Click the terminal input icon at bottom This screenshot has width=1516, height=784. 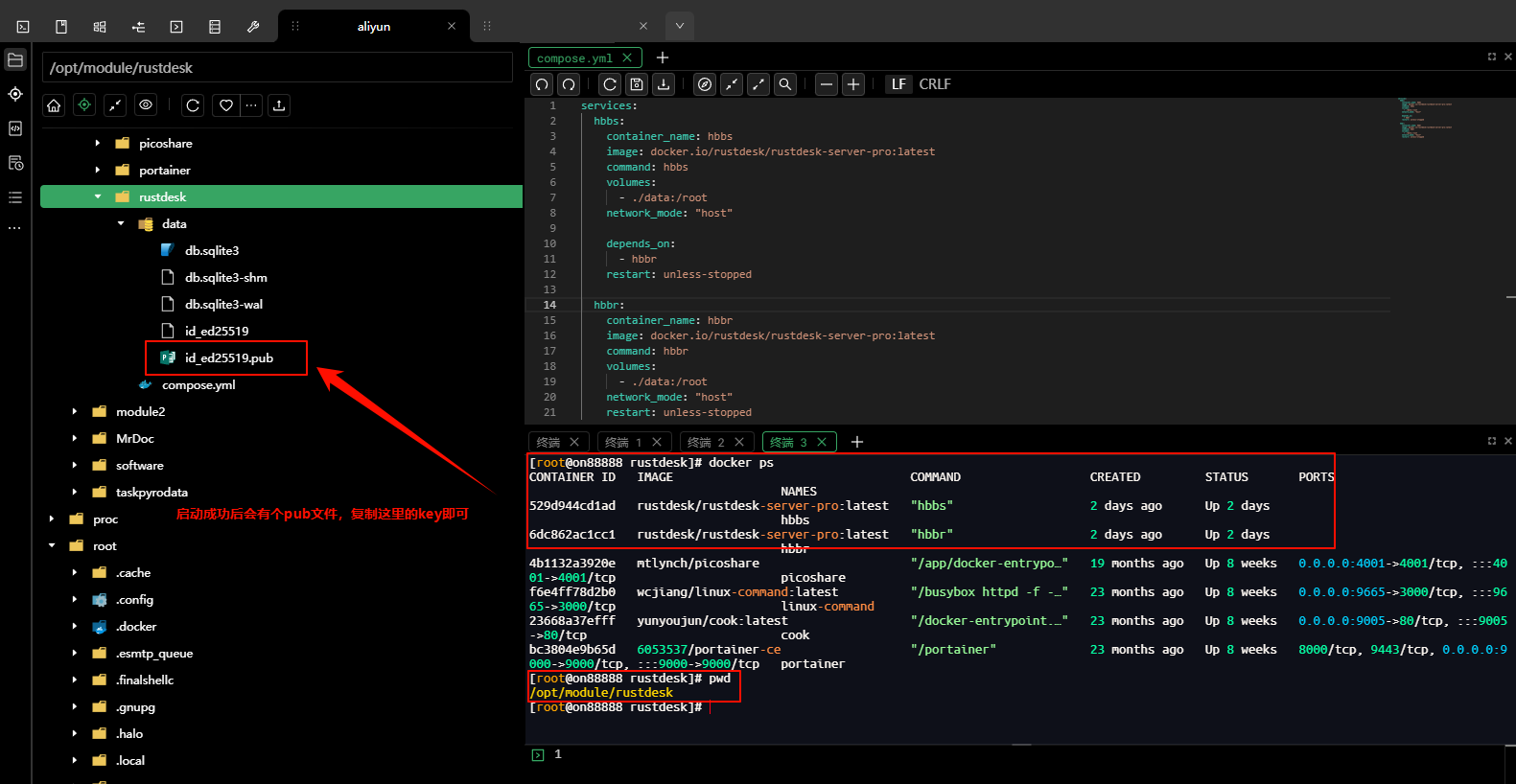[538, 755]
